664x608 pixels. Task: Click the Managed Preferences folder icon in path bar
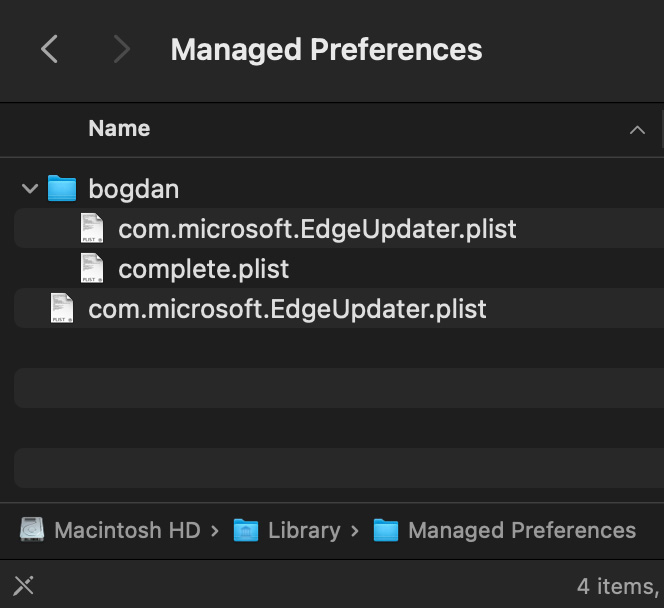coord(386,530)
